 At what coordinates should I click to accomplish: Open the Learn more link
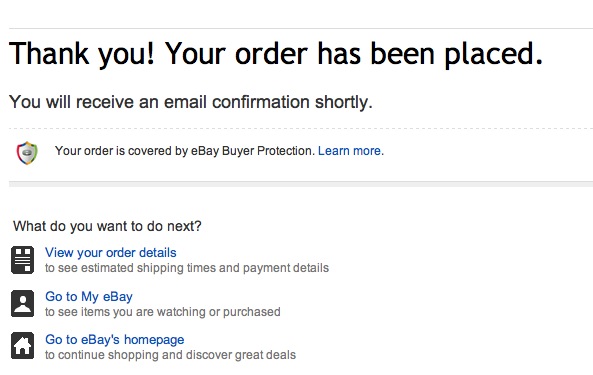(x=349, y=151)
